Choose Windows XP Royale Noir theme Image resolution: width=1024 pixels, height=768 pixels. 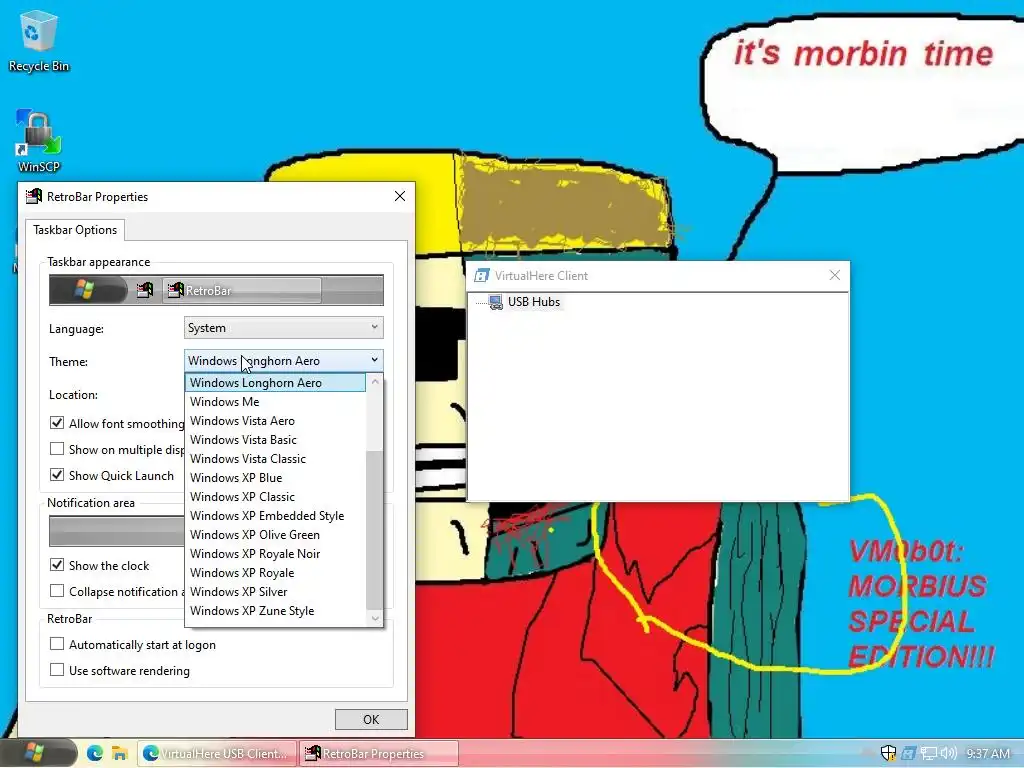coord(276,553)
